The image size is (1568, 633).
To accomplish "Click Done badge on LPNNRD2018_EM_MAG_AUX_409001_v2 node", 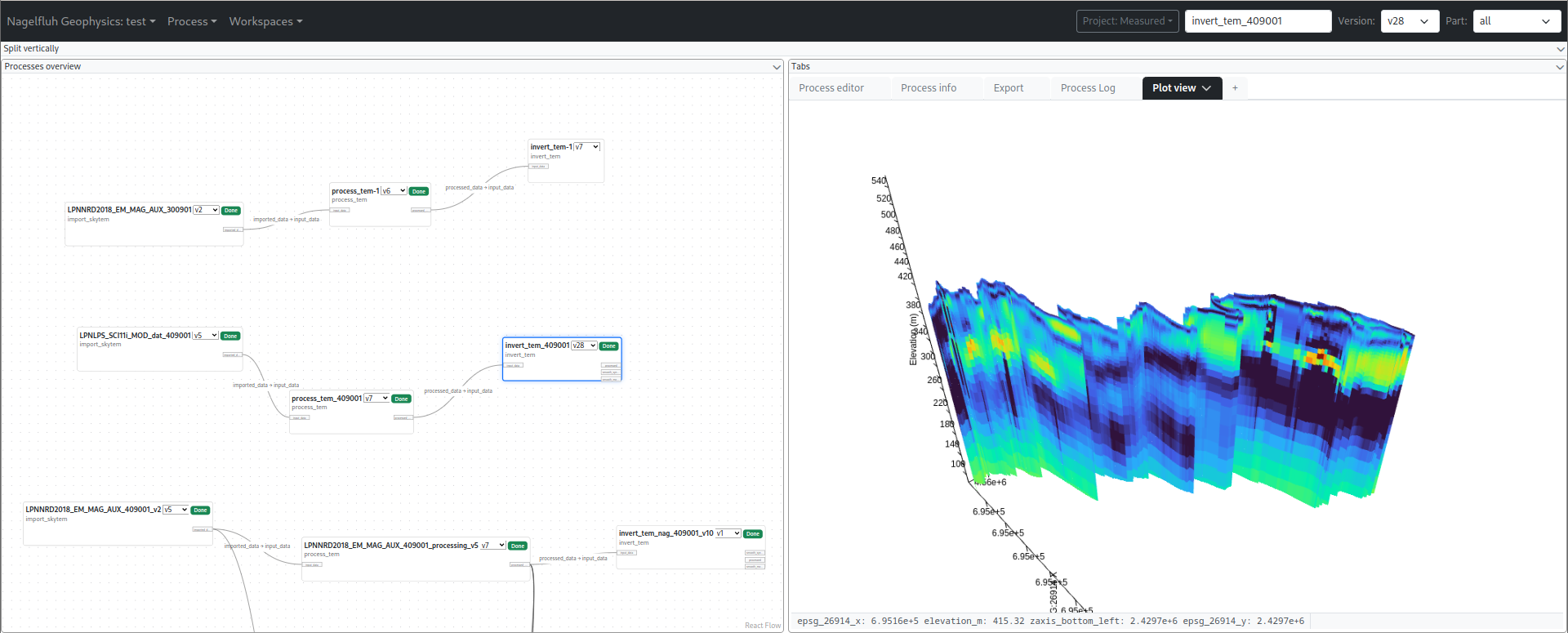I will point(200,510).
